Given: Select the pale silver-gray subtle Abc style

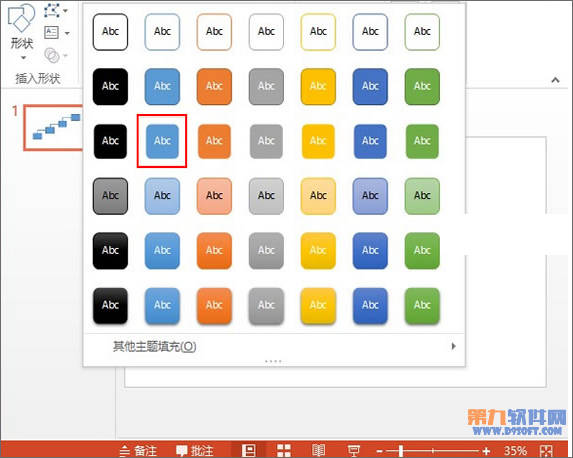Looking at the screenshot, I should coord(266,196).
